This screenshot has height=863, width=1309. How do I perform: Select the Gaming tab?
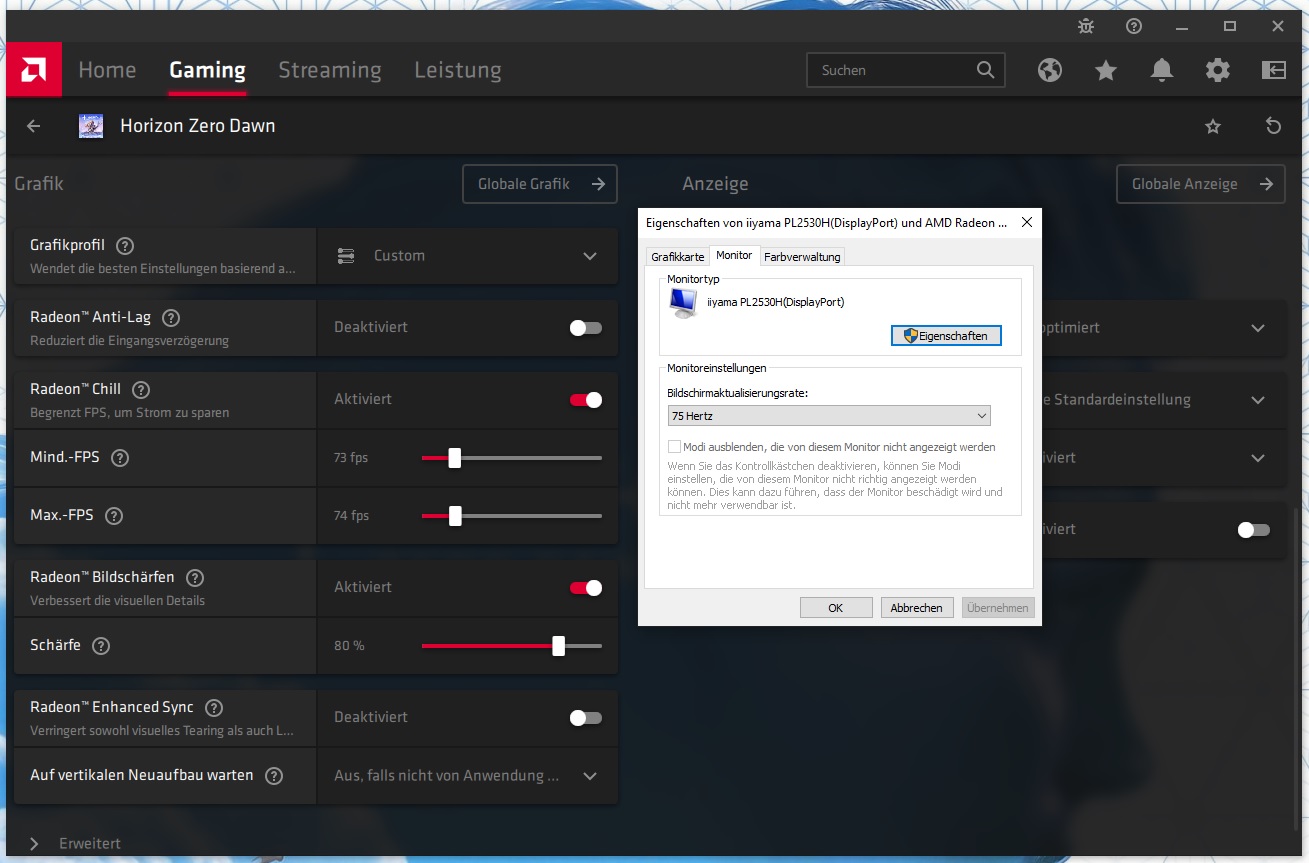[x=207, y=70]
